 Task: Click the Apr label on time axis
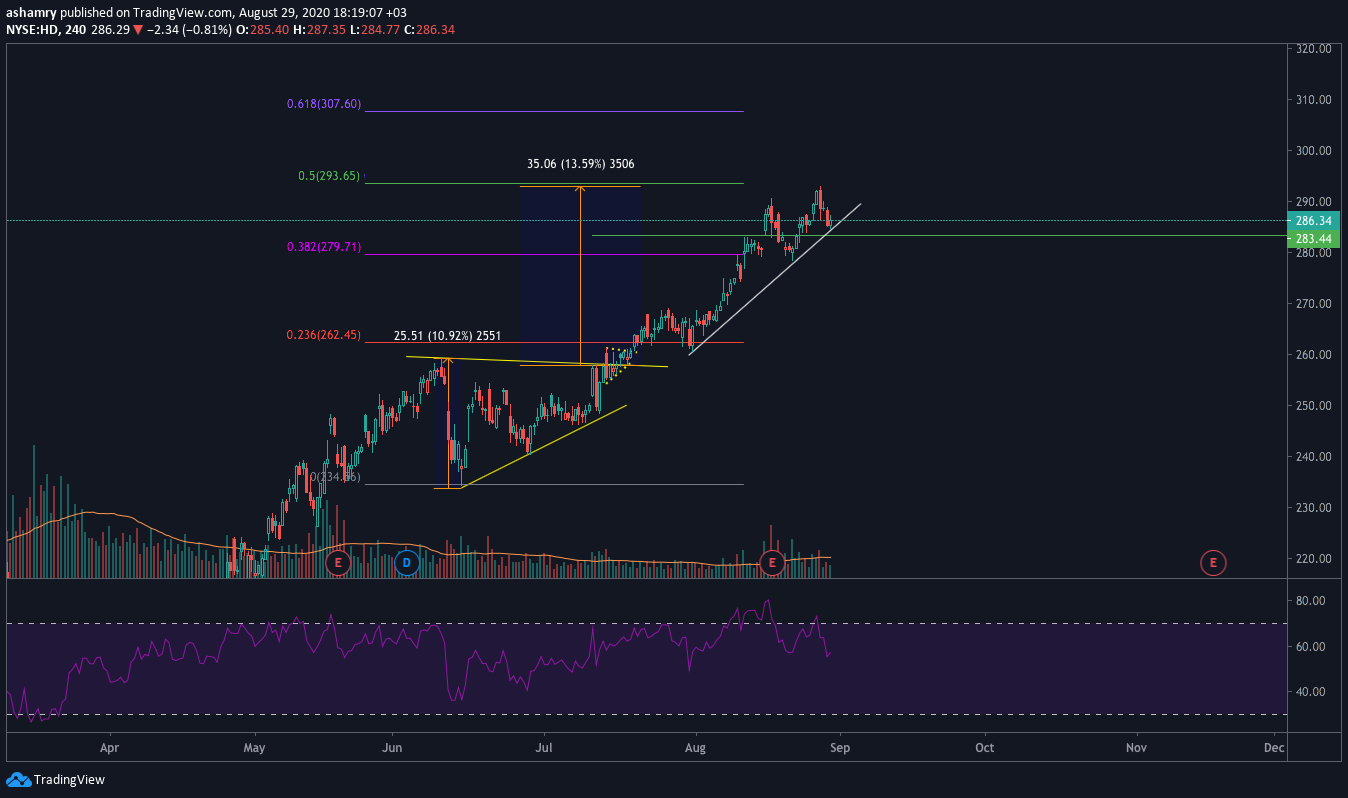point(110,747)
